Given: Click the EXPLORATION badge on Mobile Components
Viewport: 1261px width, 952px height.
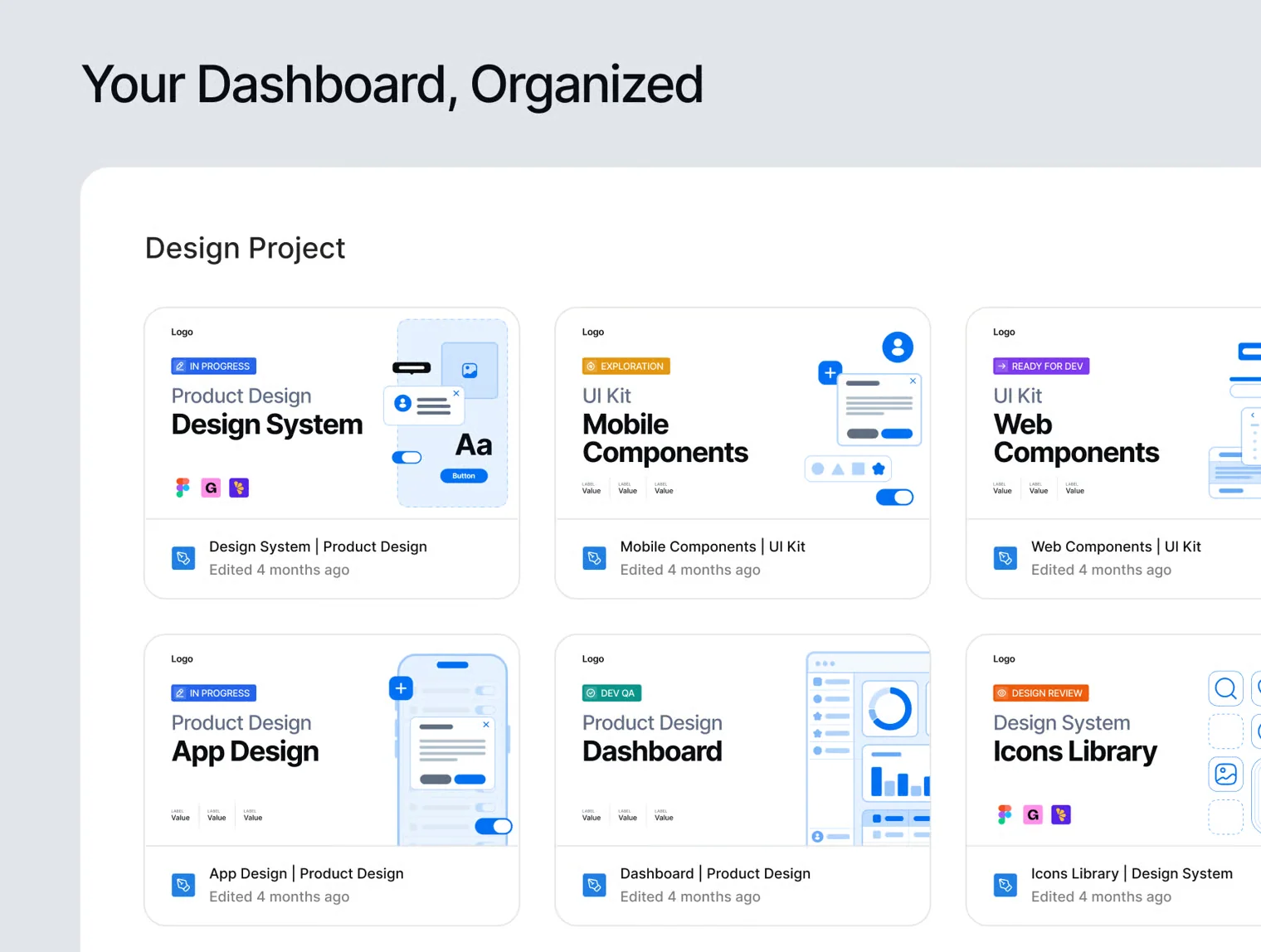Looking at the screenshot, I should (626, 366).
